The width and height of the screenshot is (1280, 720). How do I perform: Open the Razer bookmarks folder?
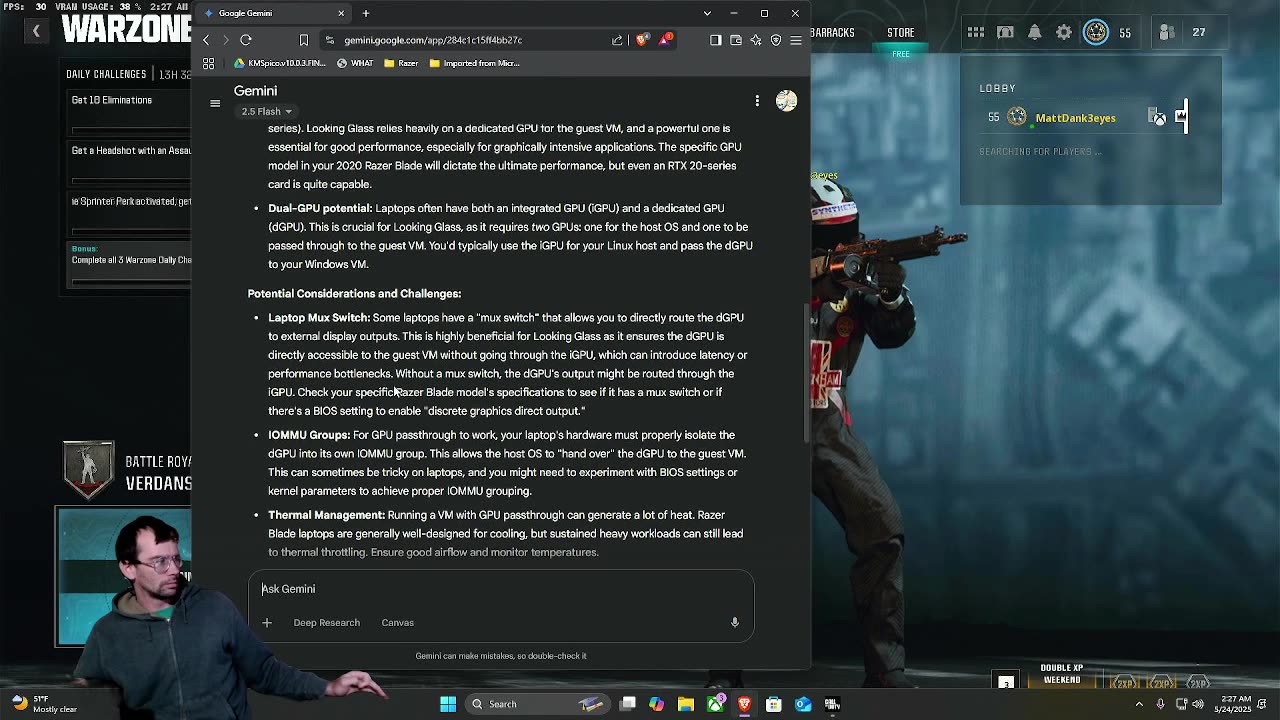point(401,63)
